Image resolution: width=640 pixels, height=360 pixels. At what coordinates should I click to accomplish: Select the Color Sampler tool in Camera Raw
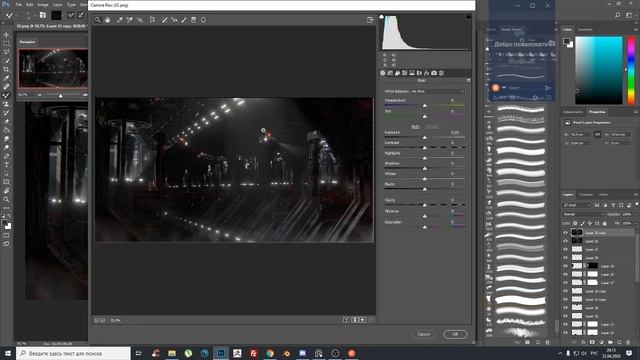coord(129,20)
